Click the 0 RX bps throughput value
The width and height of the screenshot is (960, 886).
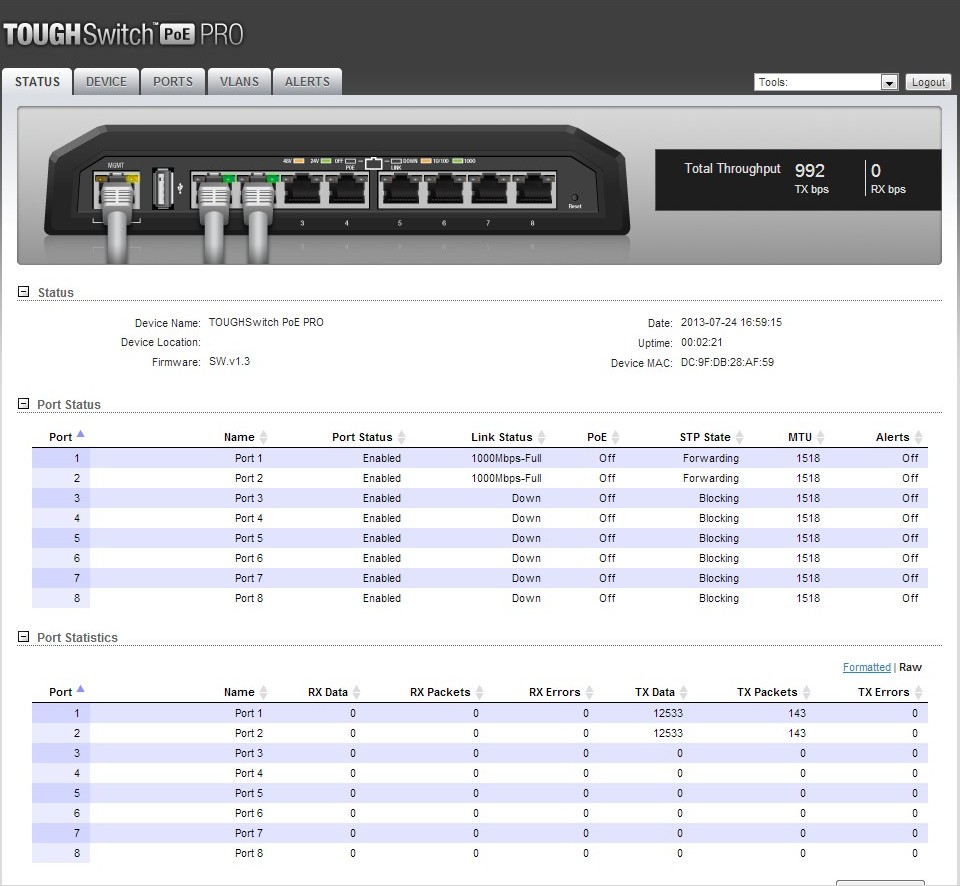876,170
